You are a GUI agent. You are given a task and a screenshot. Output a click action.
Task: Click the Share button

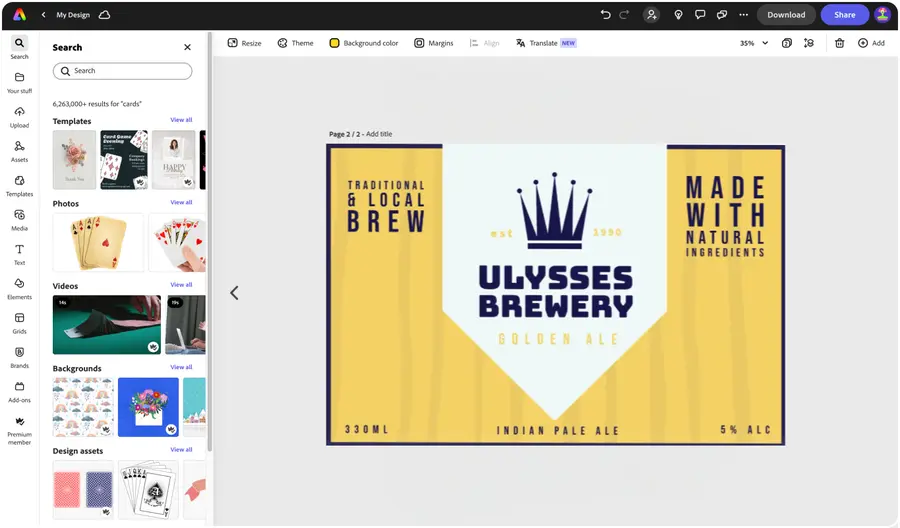[x=844, y=15]
